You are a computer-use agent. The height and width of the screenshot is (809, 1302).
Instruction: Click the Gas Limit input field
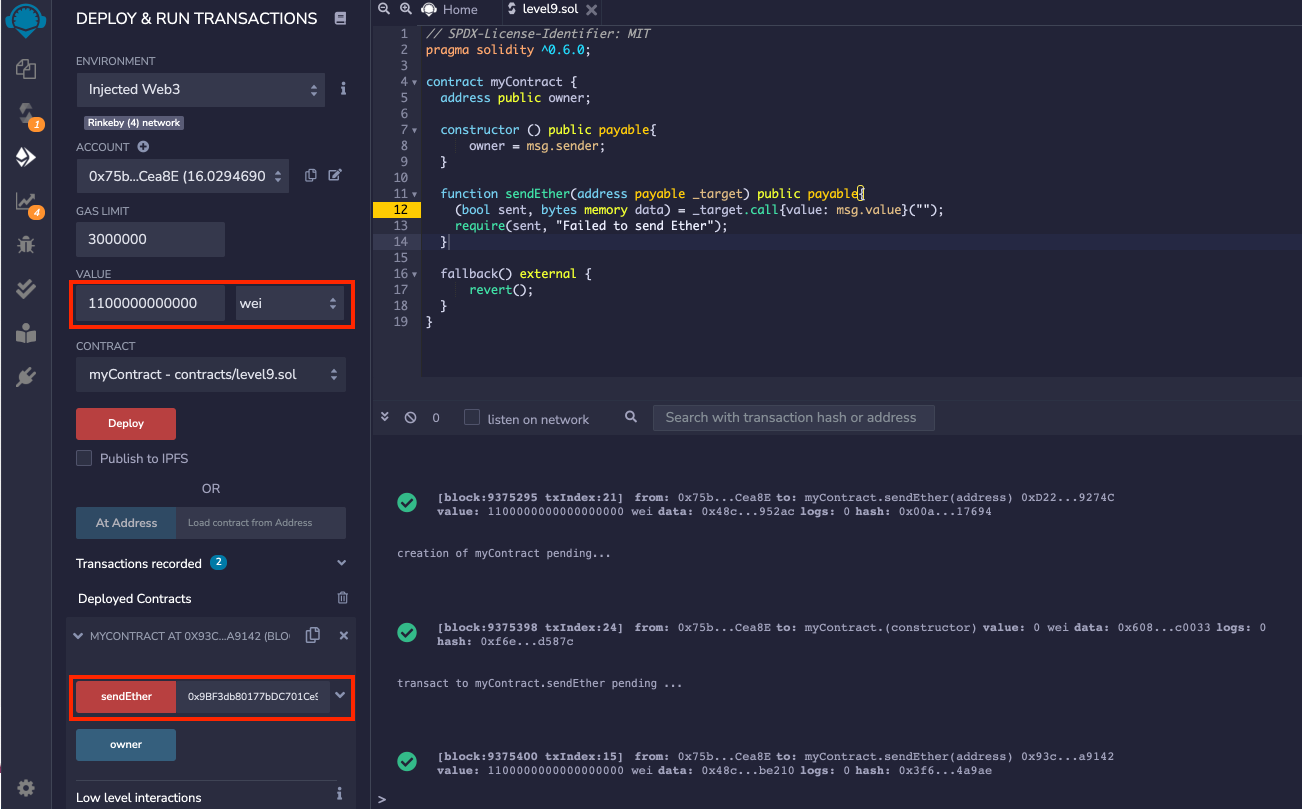[150, 239]
